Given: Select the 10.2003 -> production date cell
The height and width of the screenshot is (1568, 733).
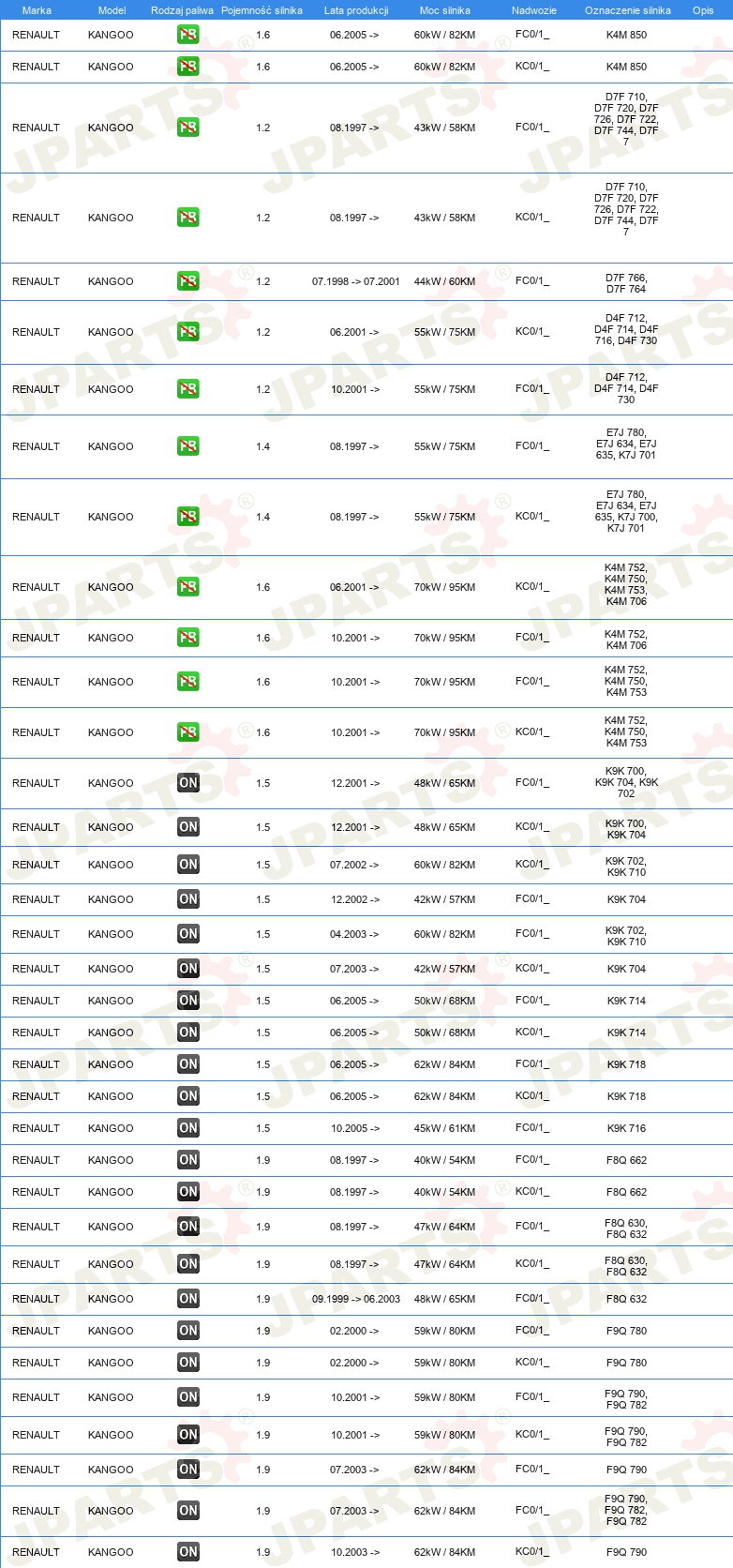Looking at the screenshot, I should [x=355, y=1552].
